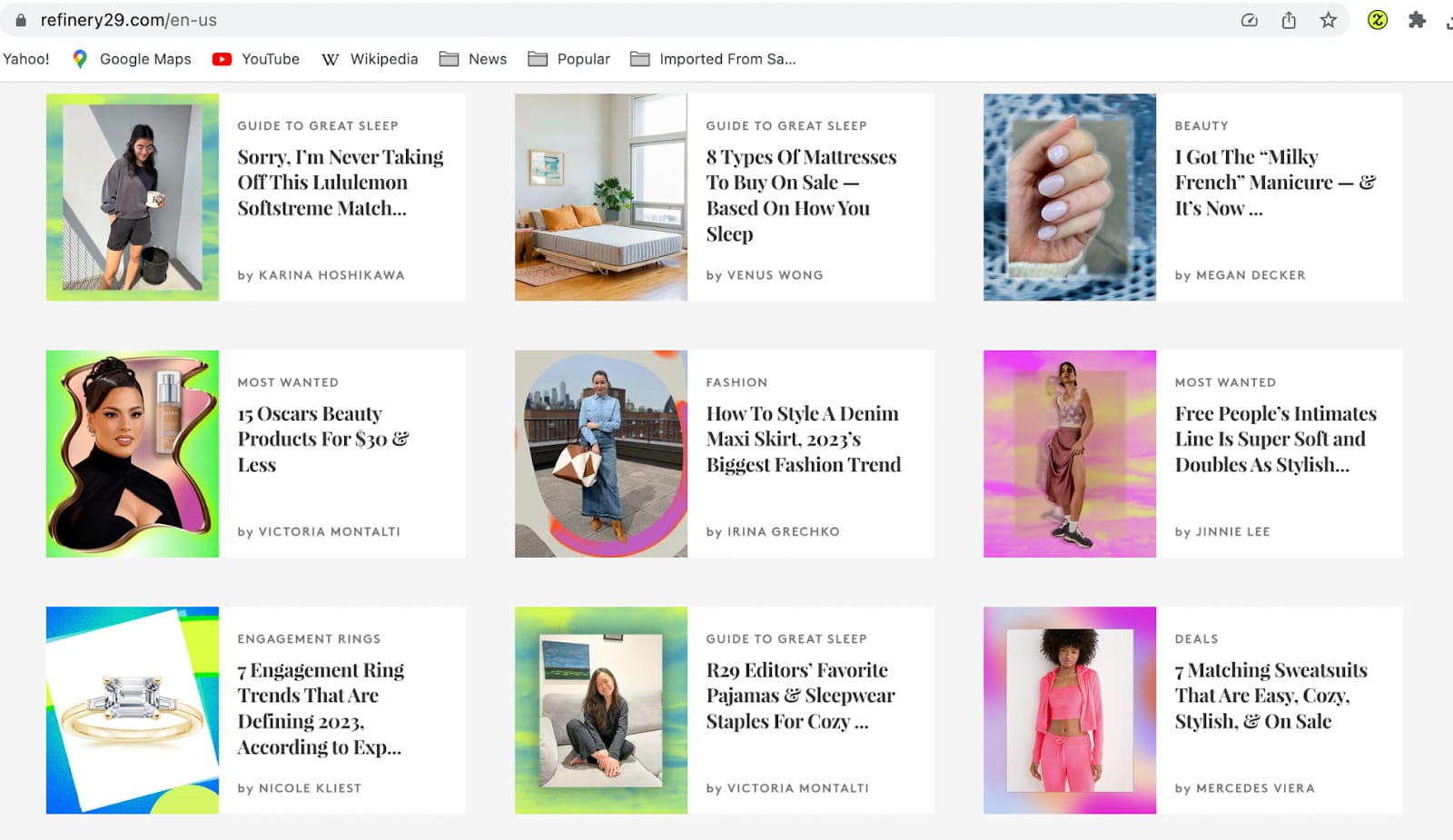Viewport: 1453px width, 840px height.
Task: Open the pajamas and sleepwear photo thumbnail
Action: (x=601, y=710)
